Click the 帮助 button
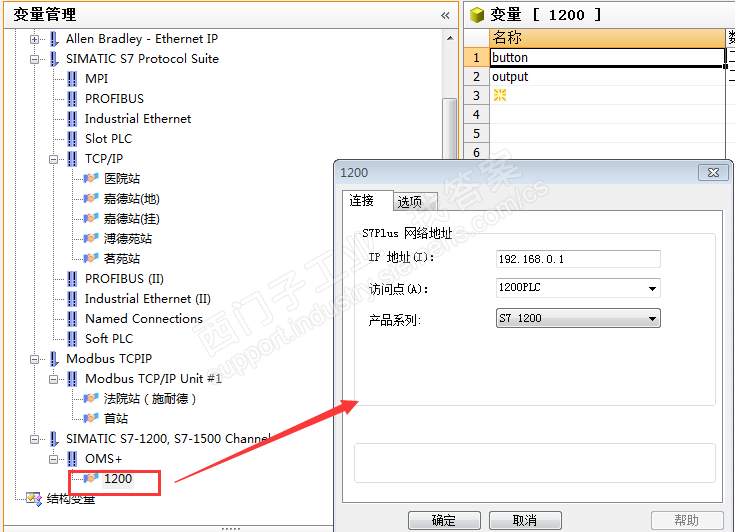This screenshot has height=532, width=735. coord(687,520)
